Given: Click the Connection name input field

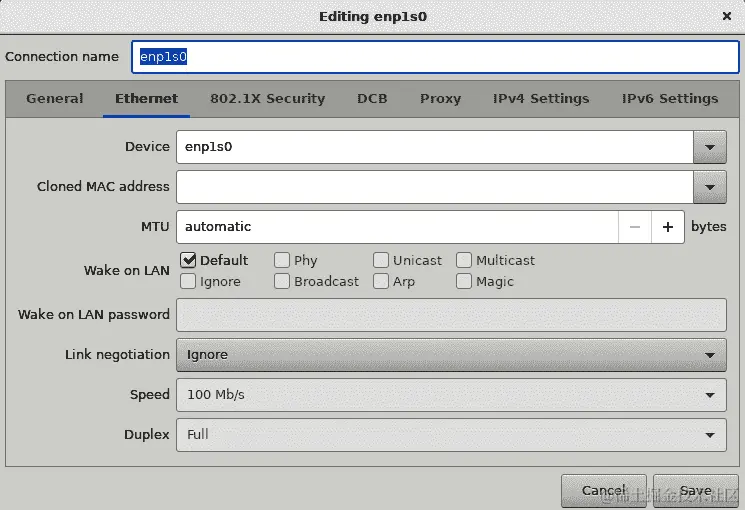Looking at the screenshot, I should pos(435,57).
